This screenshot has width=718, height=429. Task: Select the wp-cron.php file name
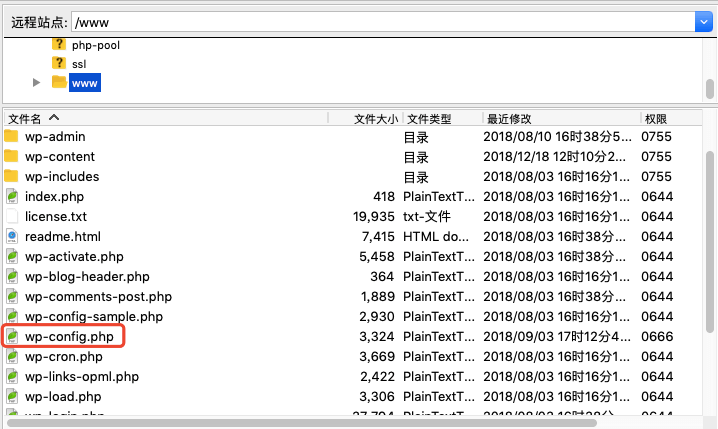tap(64, 357)
